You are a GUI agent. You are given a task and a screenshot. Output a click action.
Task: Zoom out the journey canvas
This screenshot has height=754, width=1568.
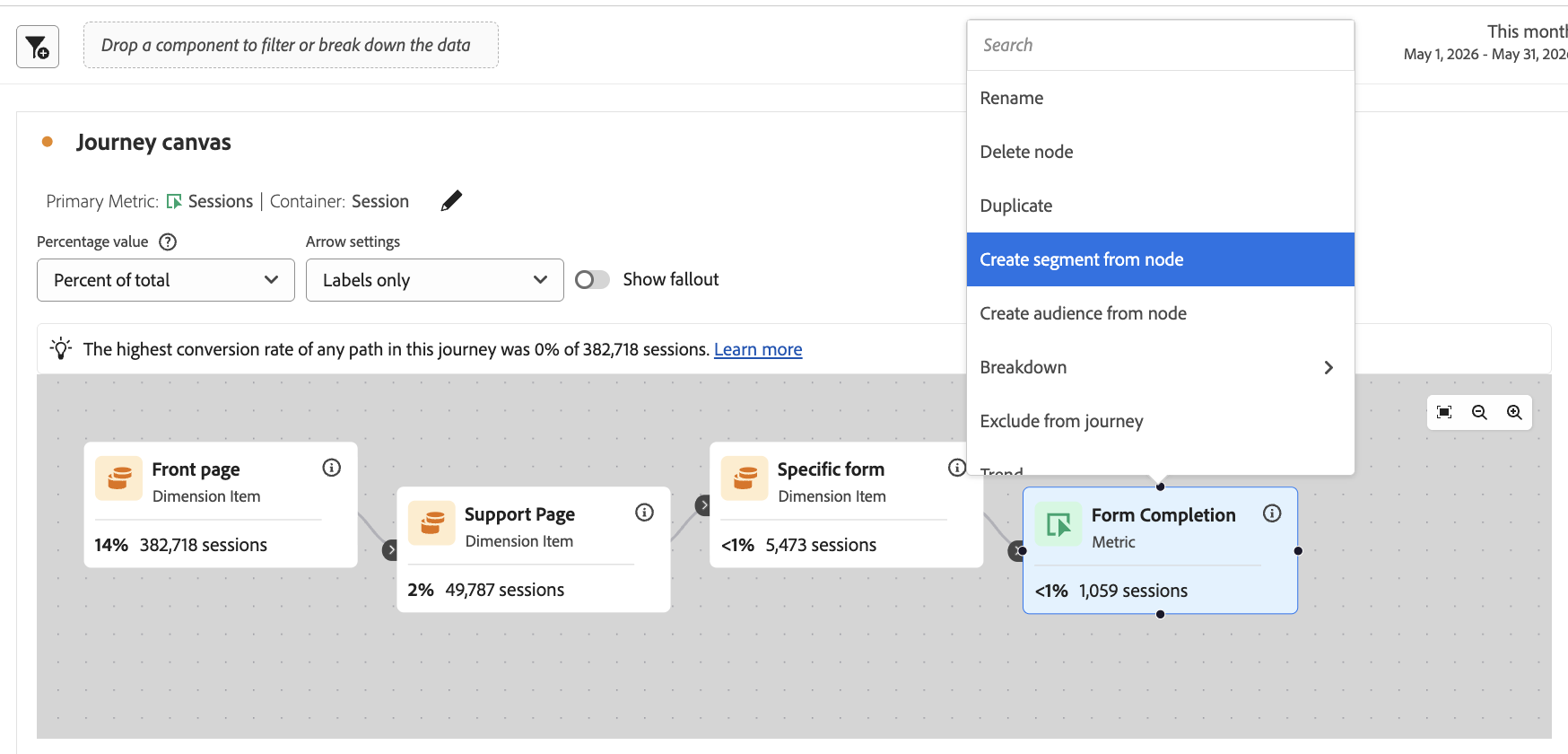pos(1479,412)
